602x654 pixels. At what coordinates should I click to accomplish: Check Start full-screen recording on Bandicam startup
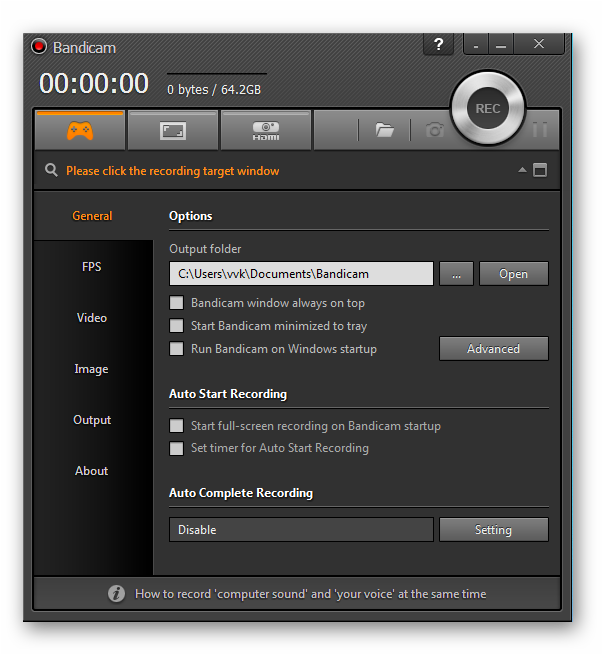click(x=176, y=426)
